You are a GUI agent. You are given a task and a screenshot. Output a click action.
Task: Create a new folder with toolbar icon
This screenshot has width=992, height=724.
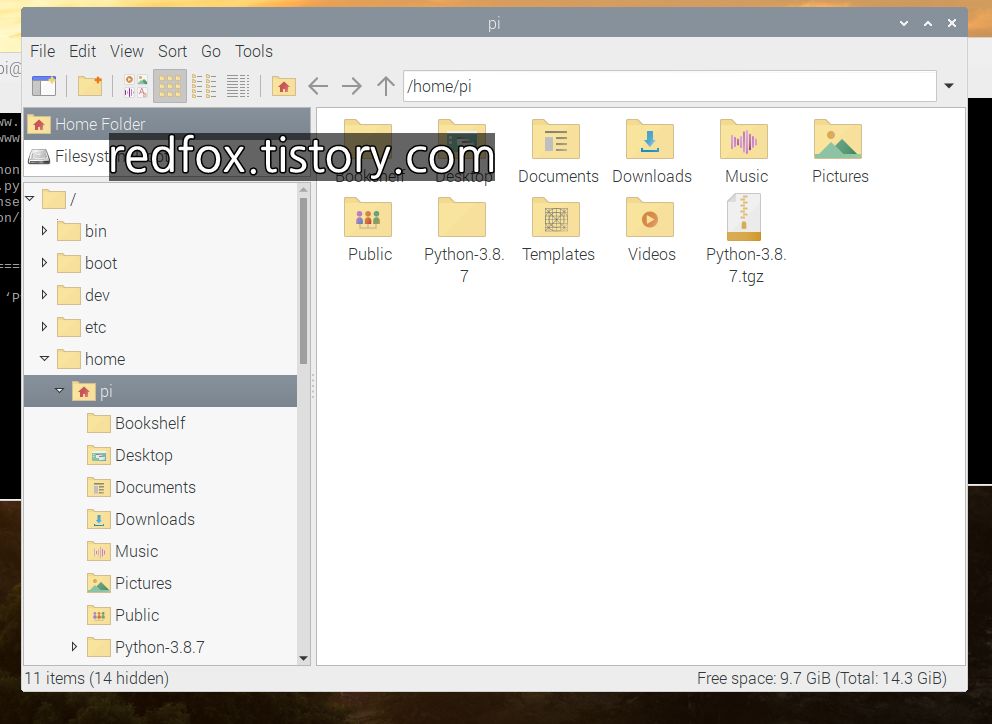pos(90,85)
